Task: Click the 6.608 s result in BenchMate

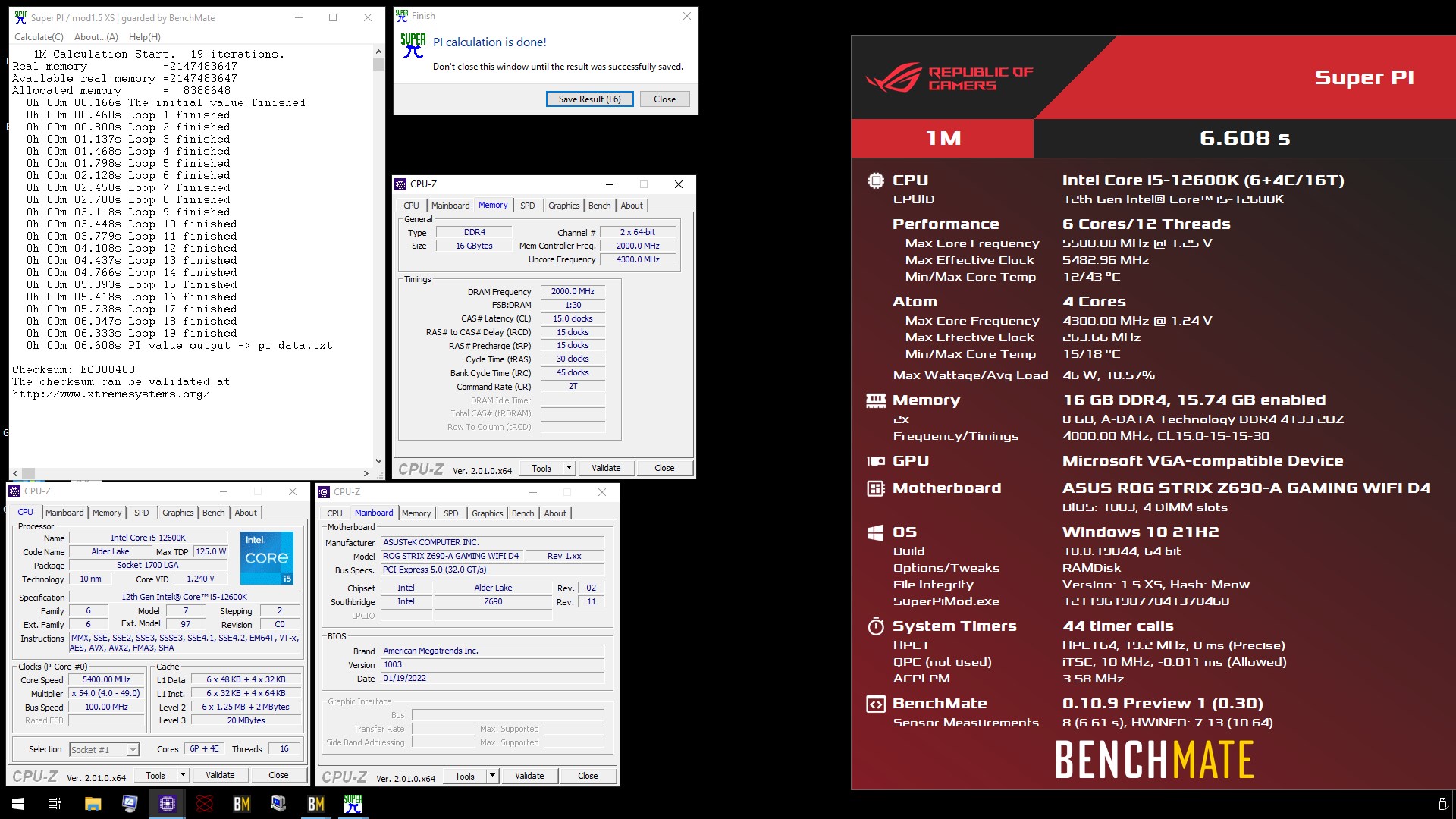Action: click(1244, 138)
